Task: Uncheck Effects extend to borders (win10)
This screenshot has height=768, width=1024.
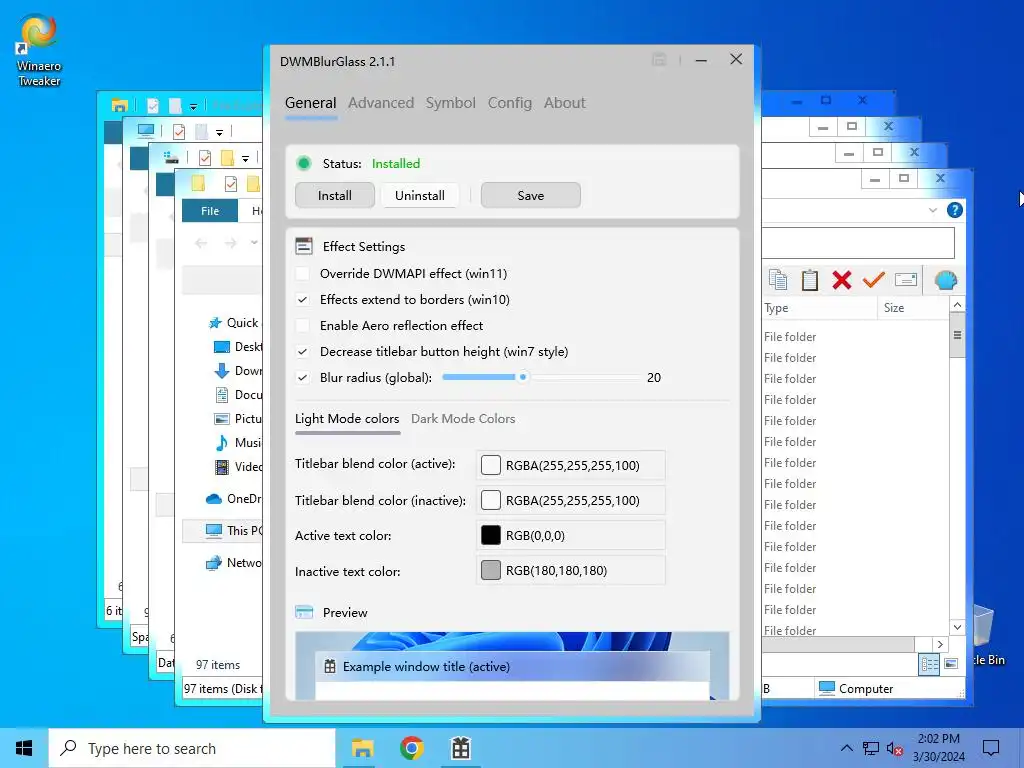Action: pyautogui.click(x=302, y=300)
